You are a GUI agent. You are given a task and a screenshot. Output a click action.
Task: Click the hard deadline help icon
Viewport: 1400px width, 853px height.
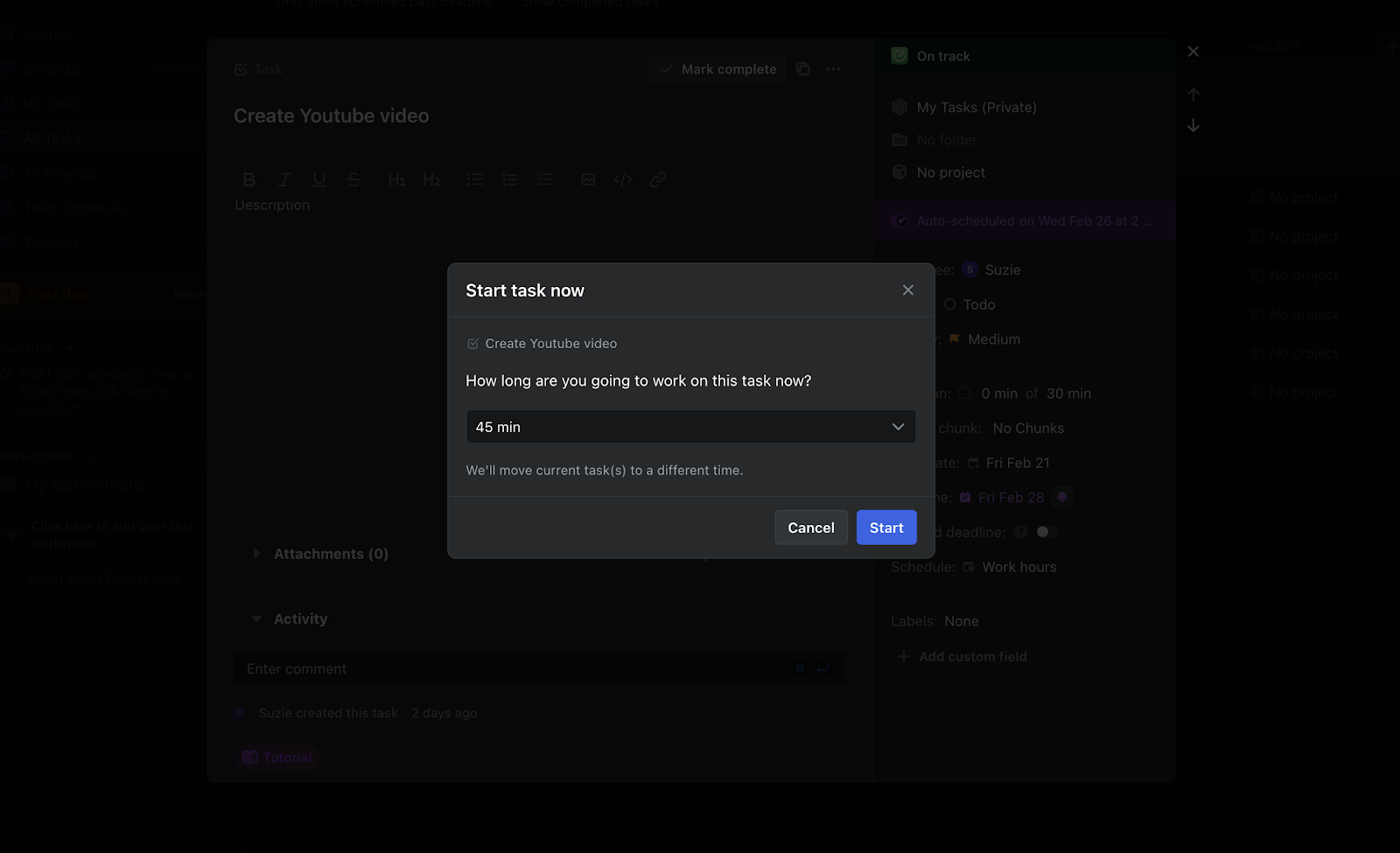coord(1020,532)
